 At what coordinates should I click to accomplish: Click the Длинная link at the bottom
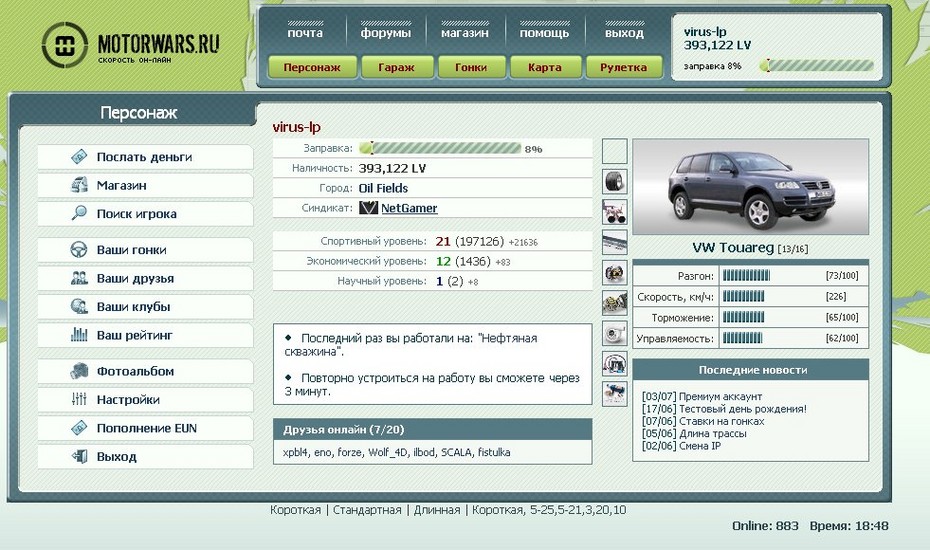click(437, 510)
